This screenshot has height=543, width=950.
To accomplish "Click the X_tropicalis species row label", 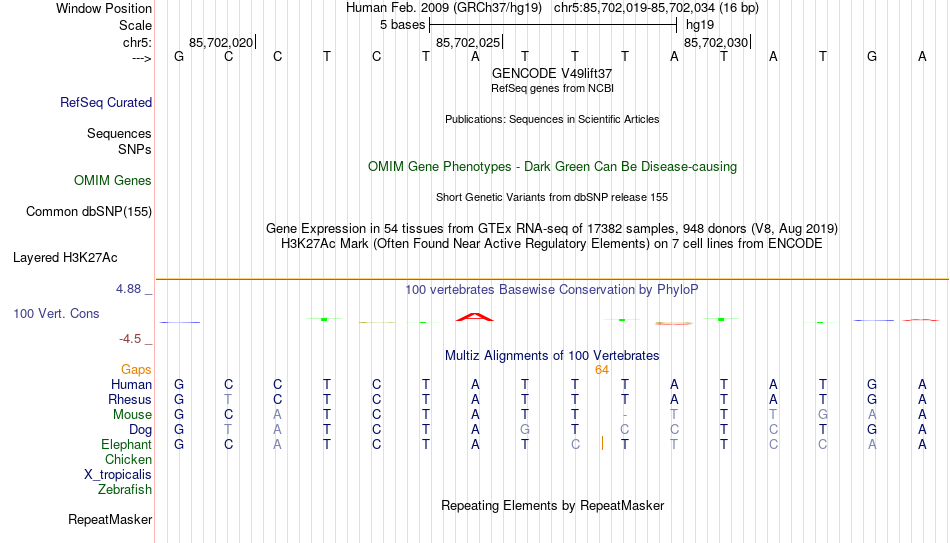I will pos(118,475).
